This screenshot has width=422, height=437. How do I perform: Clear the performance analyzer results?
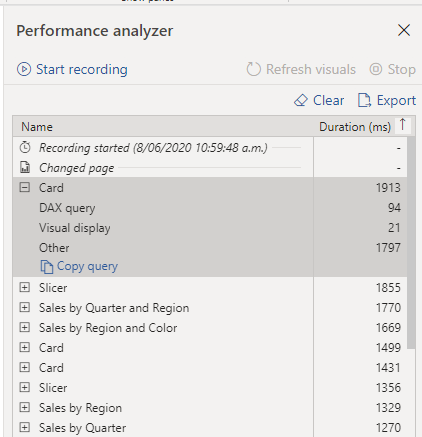(x=319, y=100)
